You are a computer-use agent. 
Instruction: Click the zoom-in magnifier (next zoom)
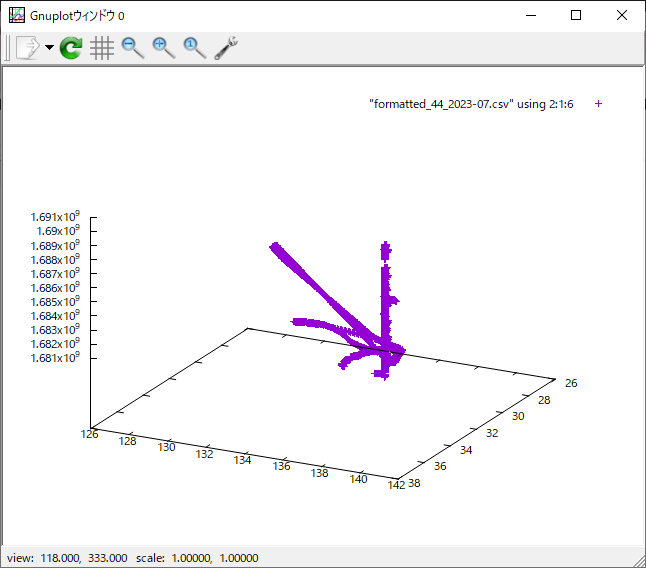click(x=163, y=48)
